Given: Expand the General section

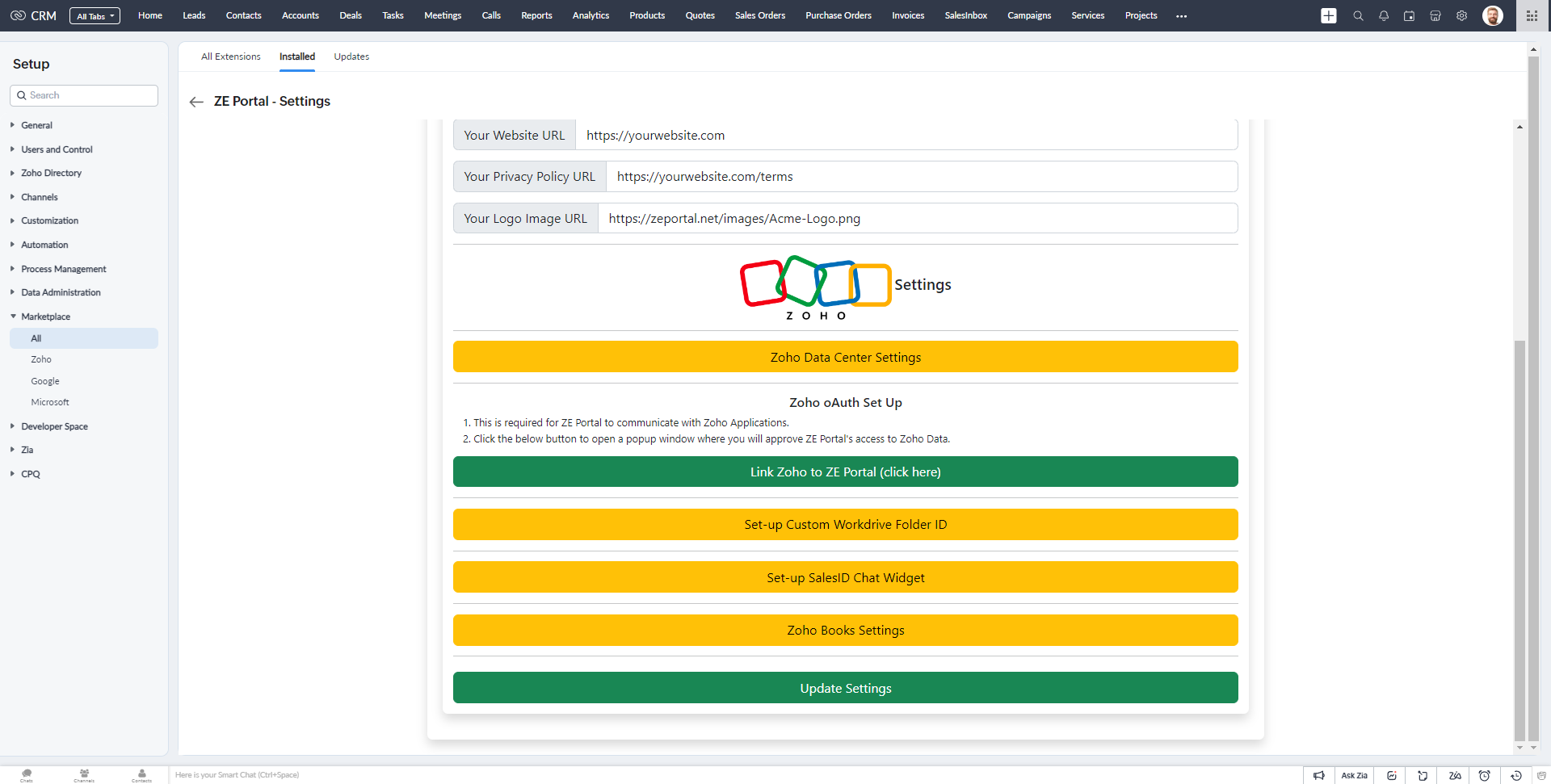Looking at the screenshot, I should tap(36, 125).
